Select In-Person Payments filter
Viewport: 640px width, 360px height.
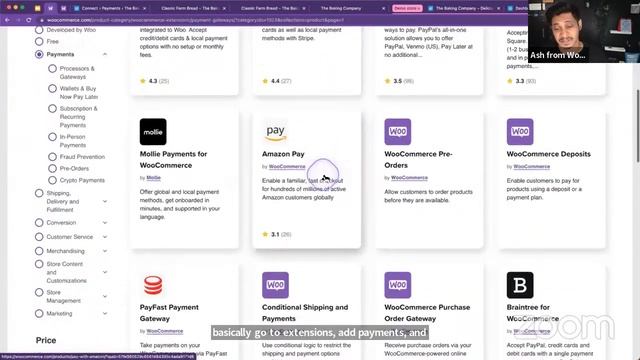coord(52,137)
